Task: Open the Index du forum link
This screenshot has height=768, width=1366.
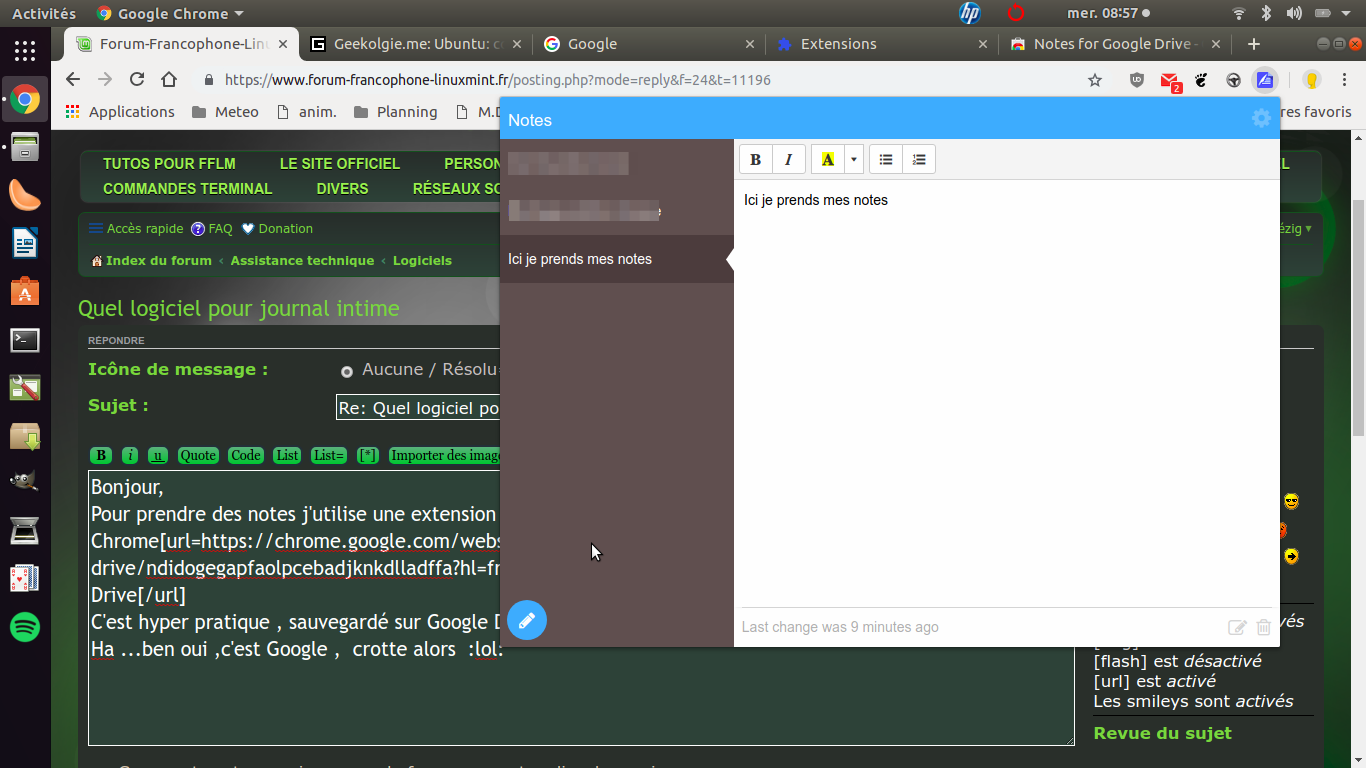Action: [x=158, y=261]
